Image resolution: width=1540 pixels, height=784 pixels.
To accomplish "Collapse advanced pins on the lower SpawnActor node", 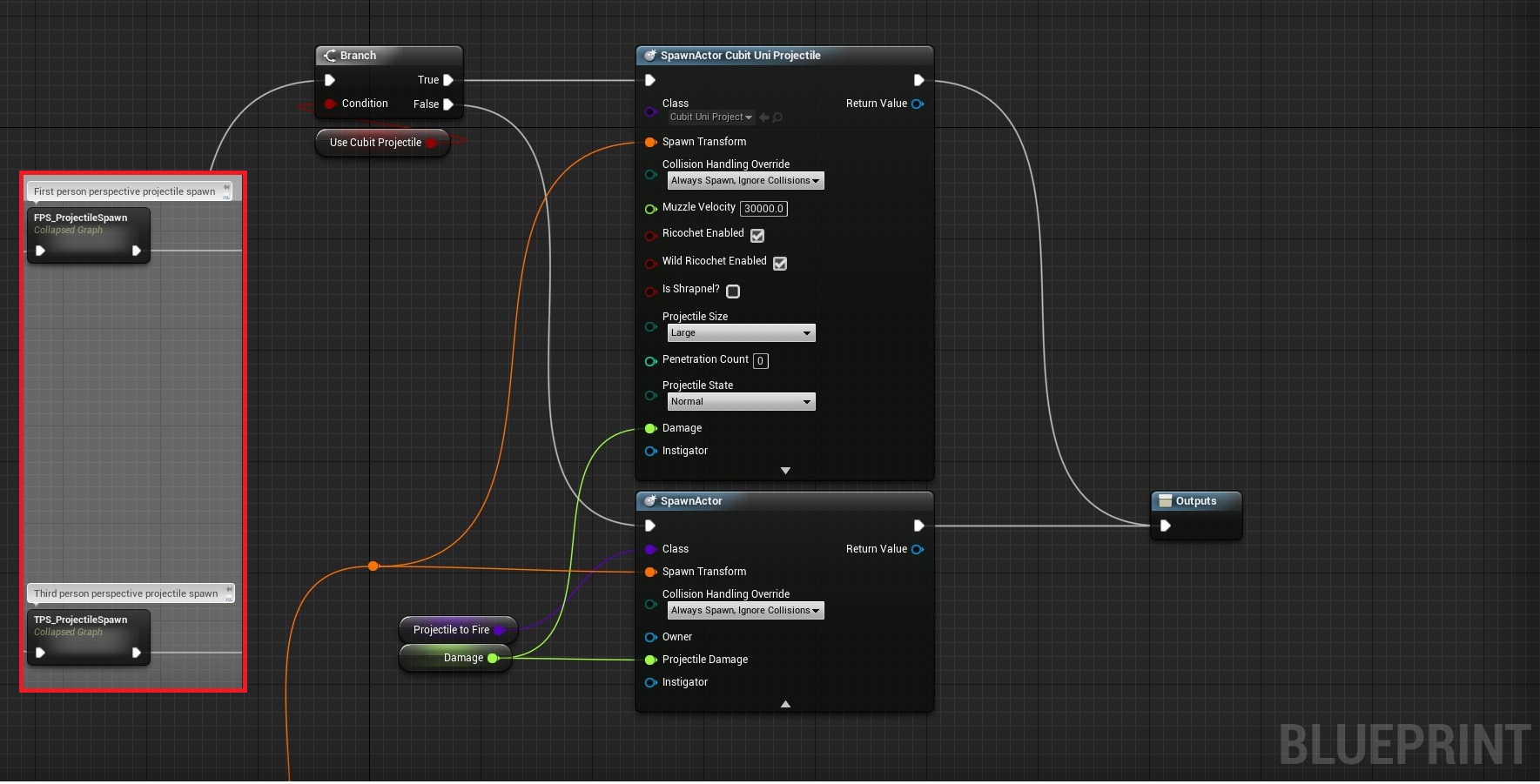I will [x=785, y=704].
